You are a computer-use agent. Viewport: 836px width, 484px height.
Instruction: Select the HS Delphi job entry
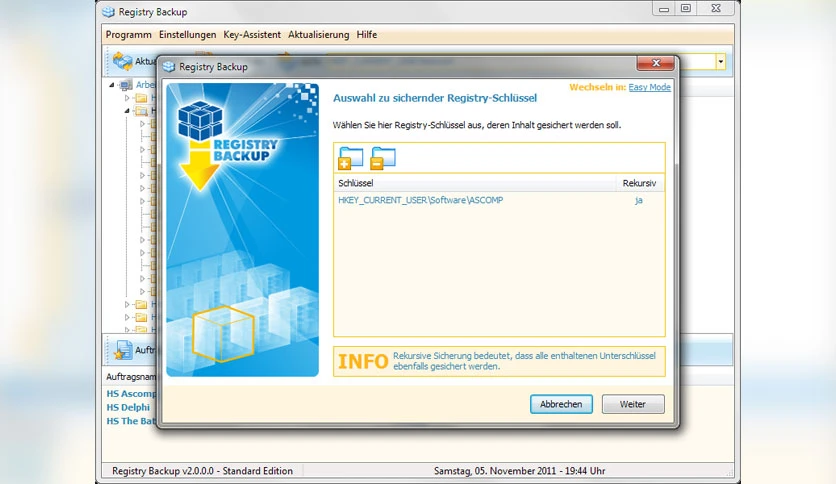pyautogui.click(x=128, y=407)
